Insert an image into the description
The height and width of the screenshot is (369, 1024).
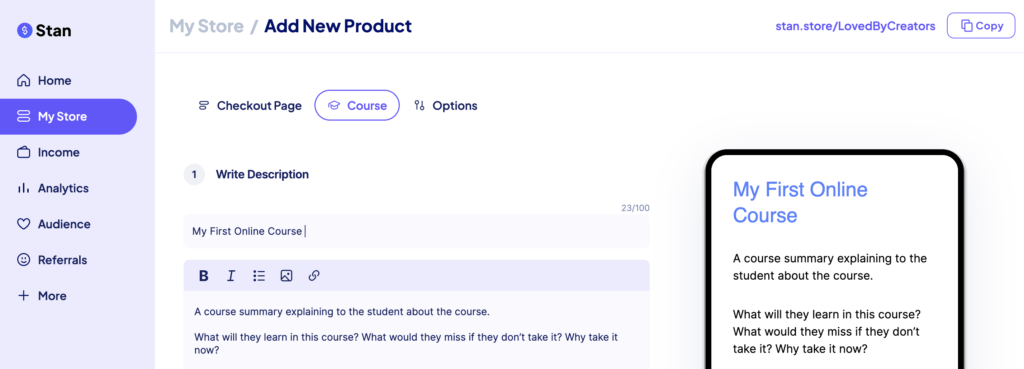click(286, 276)
